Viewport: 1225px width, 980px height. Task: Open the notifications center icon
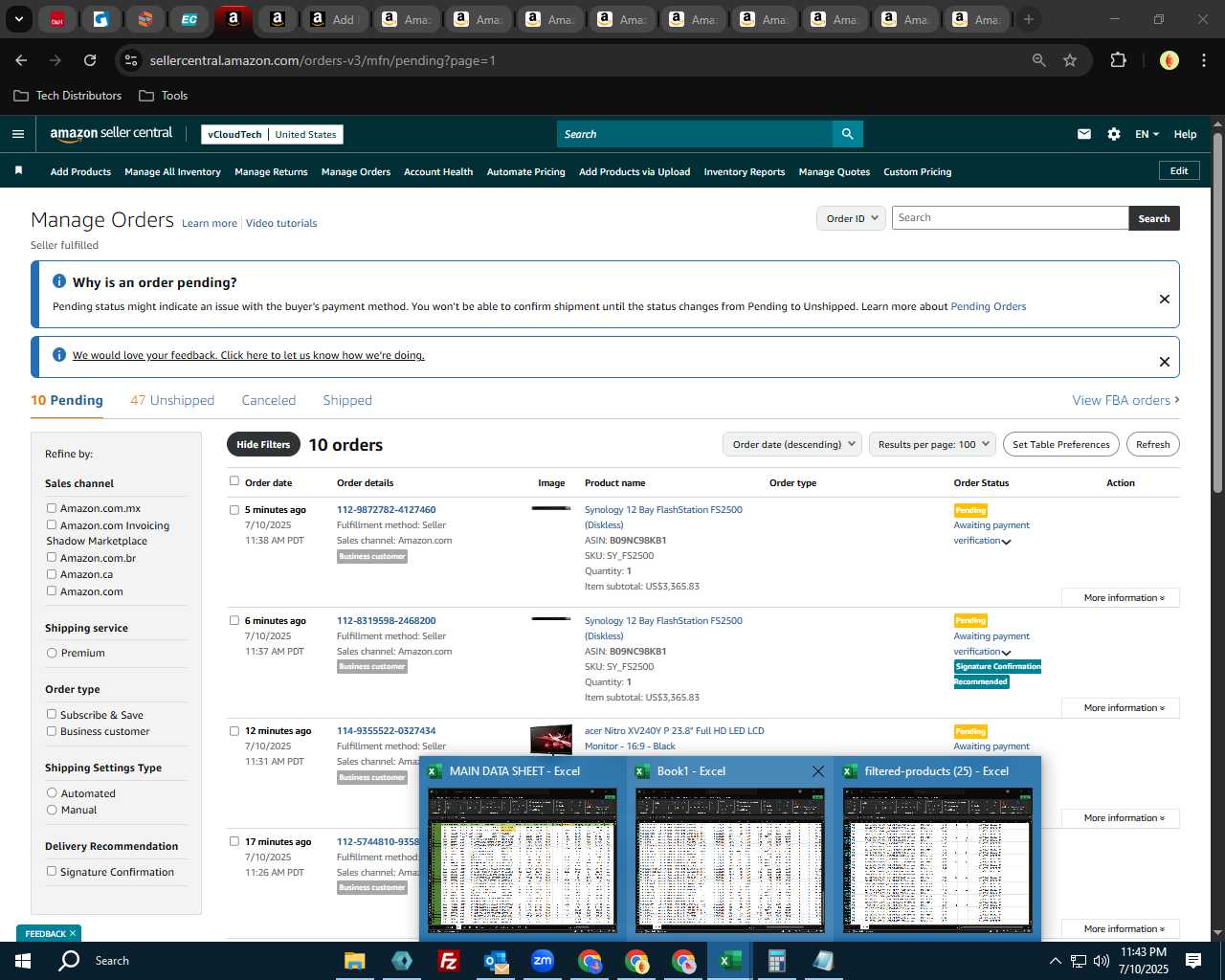(1193, 961)
